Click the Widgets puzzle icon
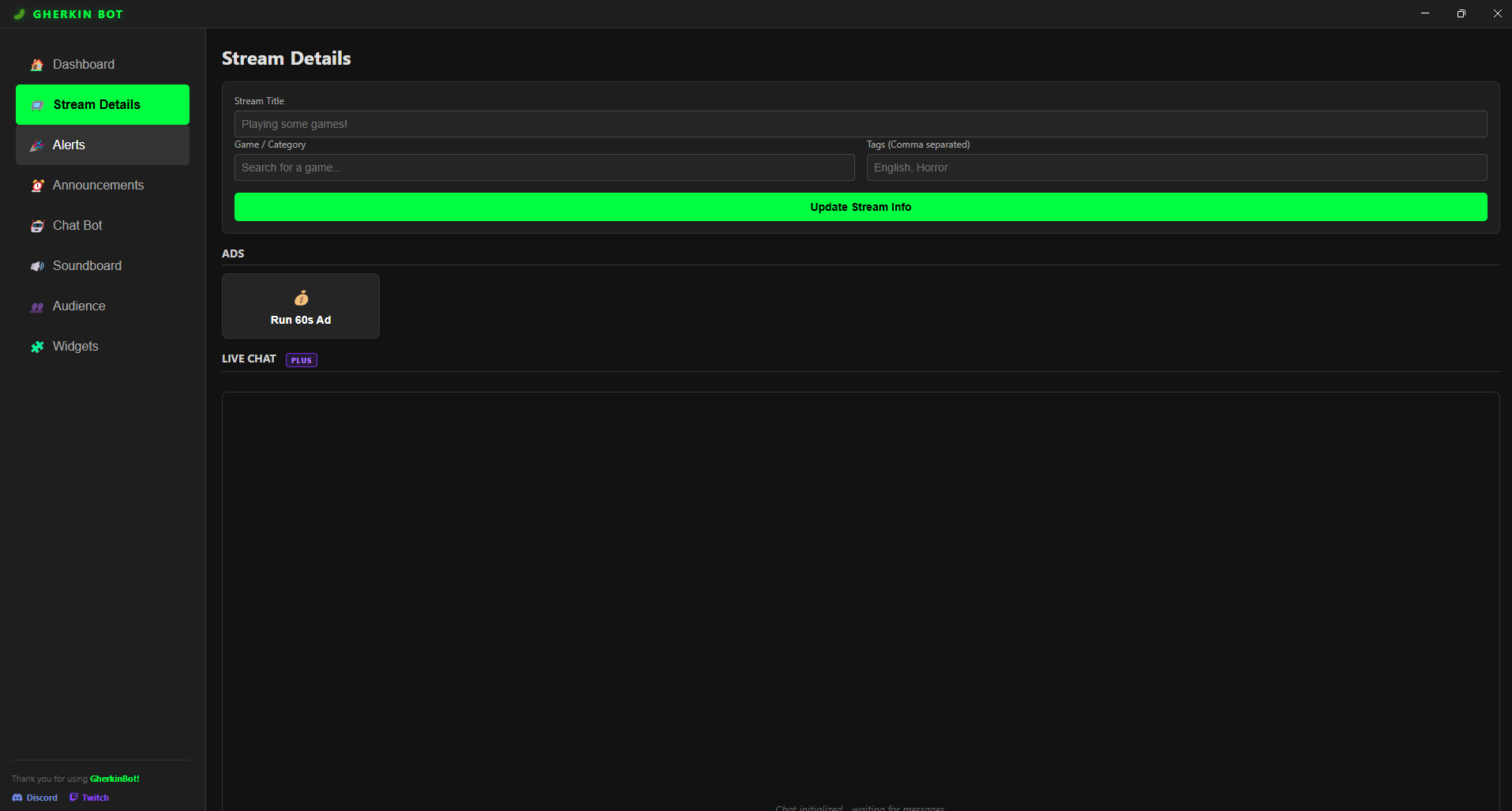 pyautogui.click(x=37, y=346)
